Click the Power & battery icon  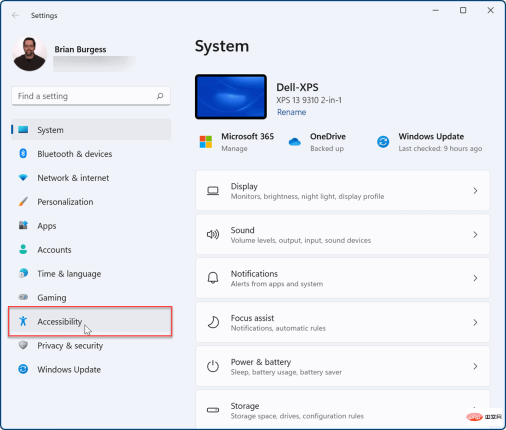(x=213, y=366)
